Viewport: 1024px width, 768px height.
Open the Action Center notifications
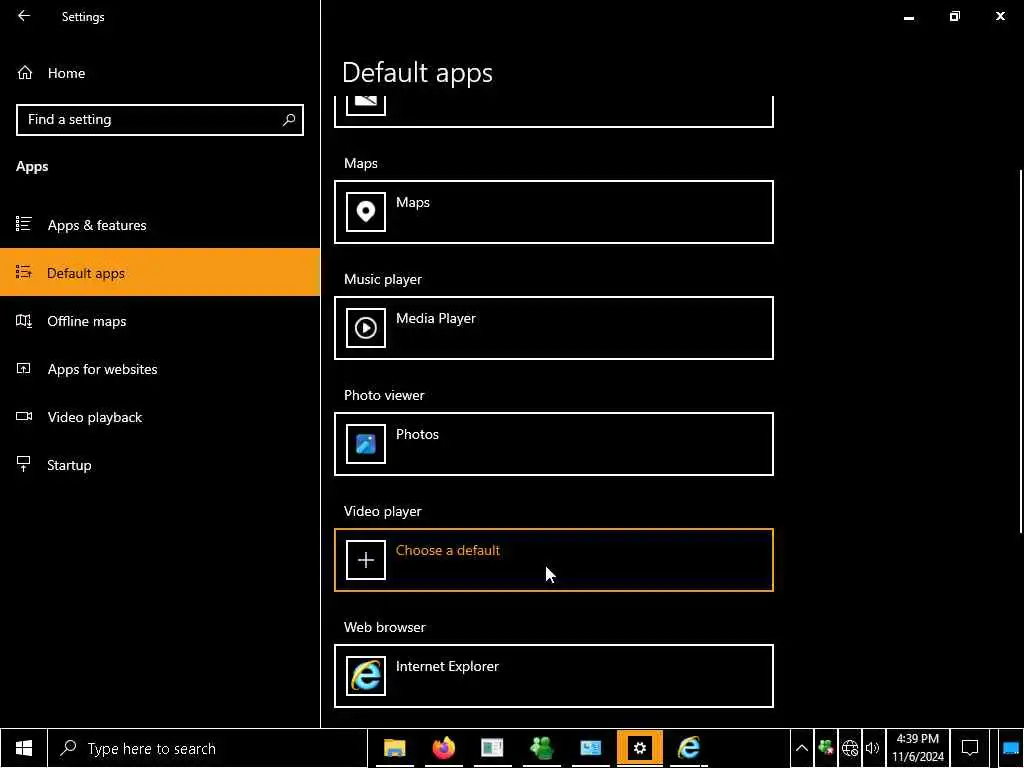(x=970, y=748)
